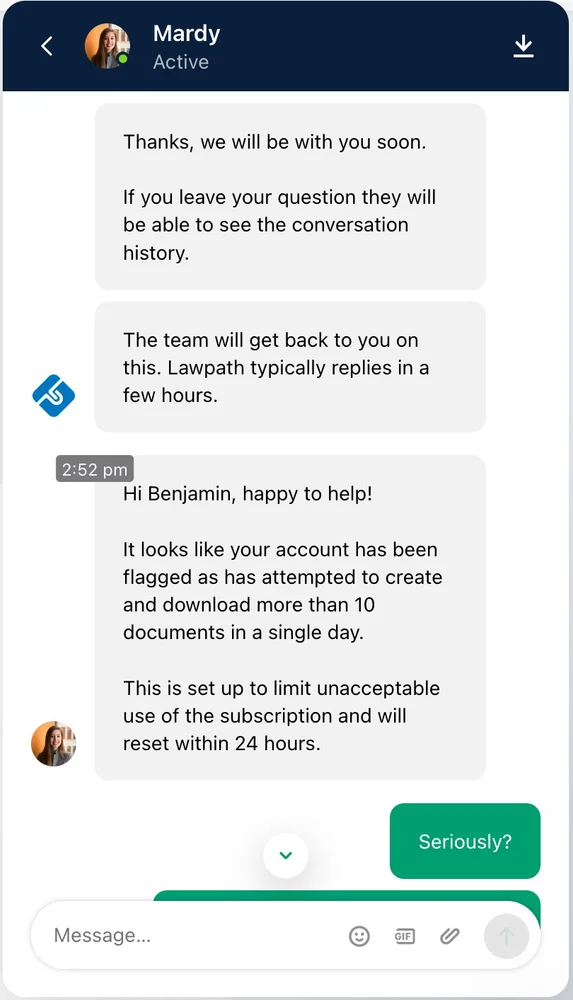Click the Active status text
The image size is (573, 1000).
tap(181, 62)
